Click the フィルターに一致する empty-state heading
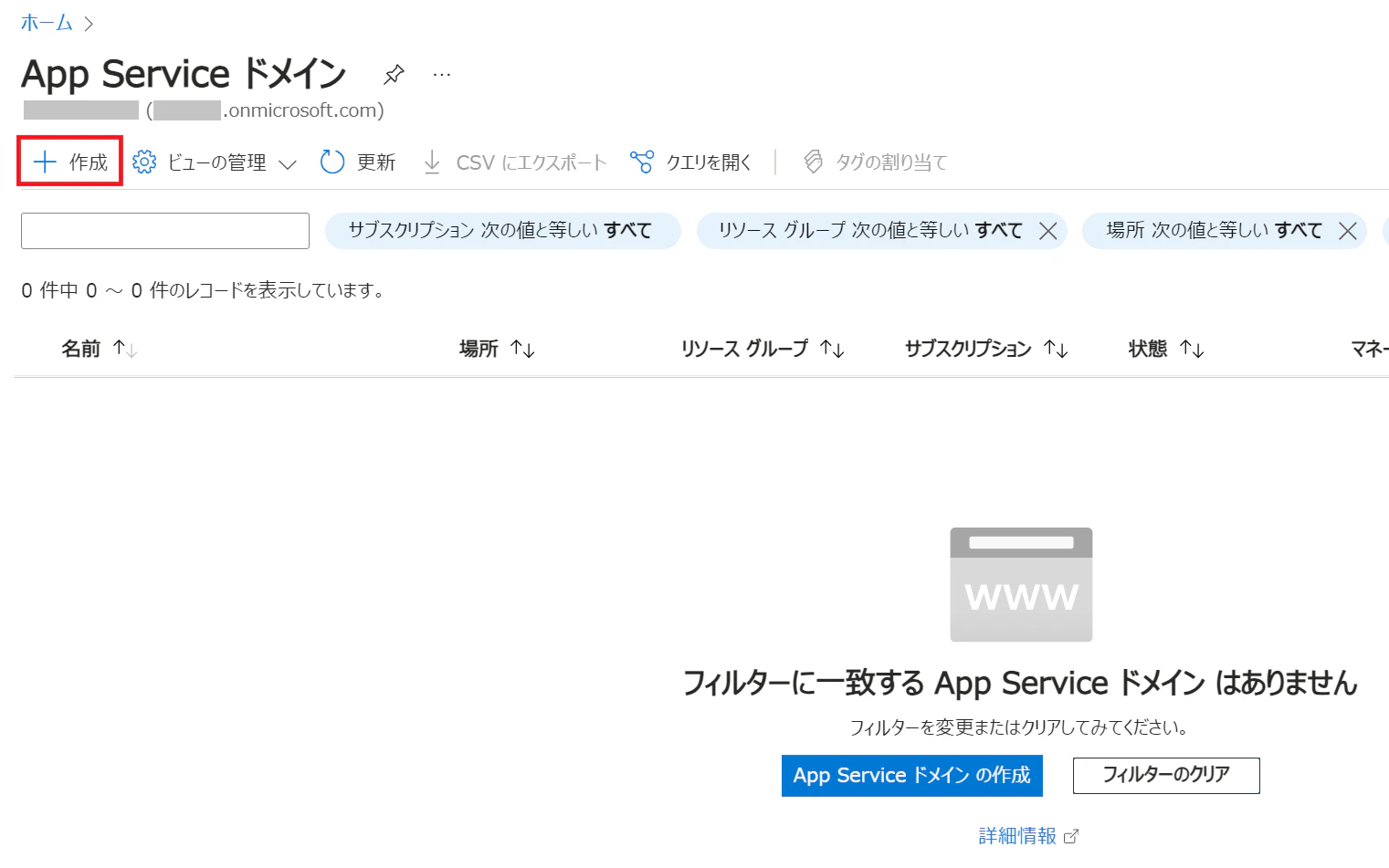This screenshot has width=1389, height=868. click(x=1021, y=683)
